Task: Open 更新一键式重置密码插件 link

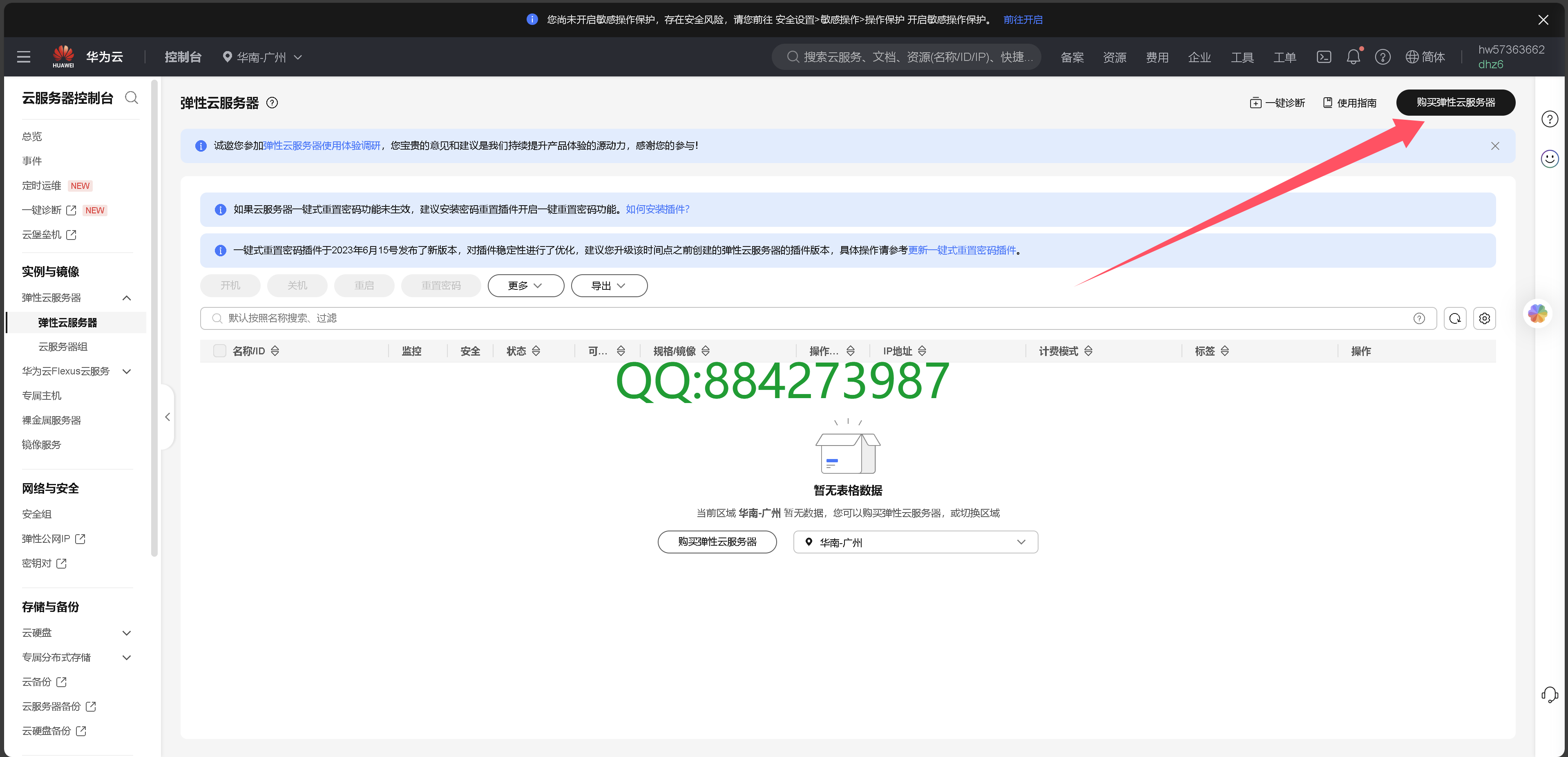Action: click(963, 250)
